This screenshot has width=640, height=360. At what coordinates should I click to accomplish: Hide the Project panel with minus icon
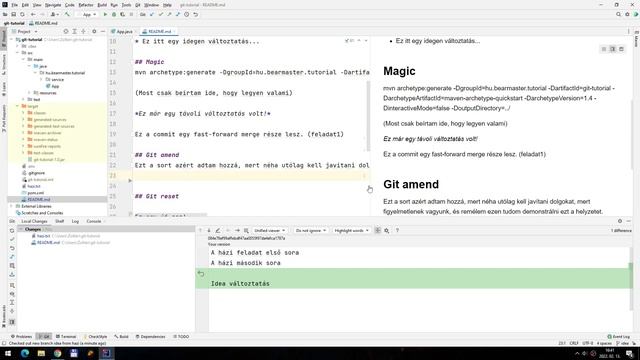[103, 31]
